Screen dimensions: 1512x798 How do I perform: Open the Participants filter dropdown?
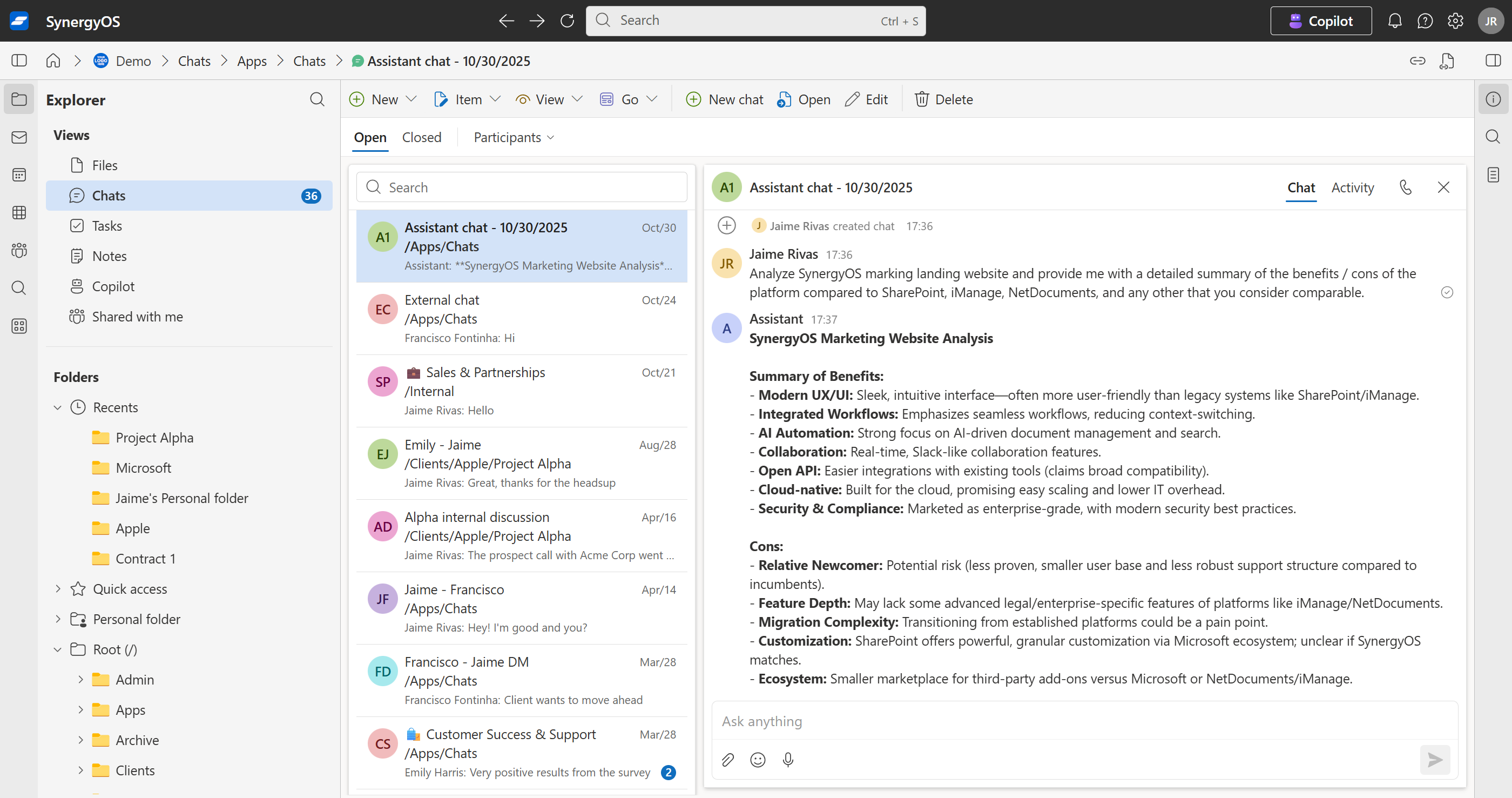point(514,137)
